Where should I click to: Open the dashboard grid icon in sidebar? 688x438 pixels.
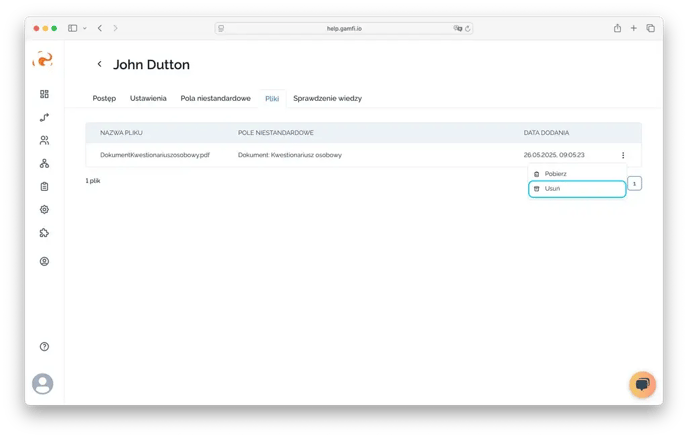tap(44, 94)
